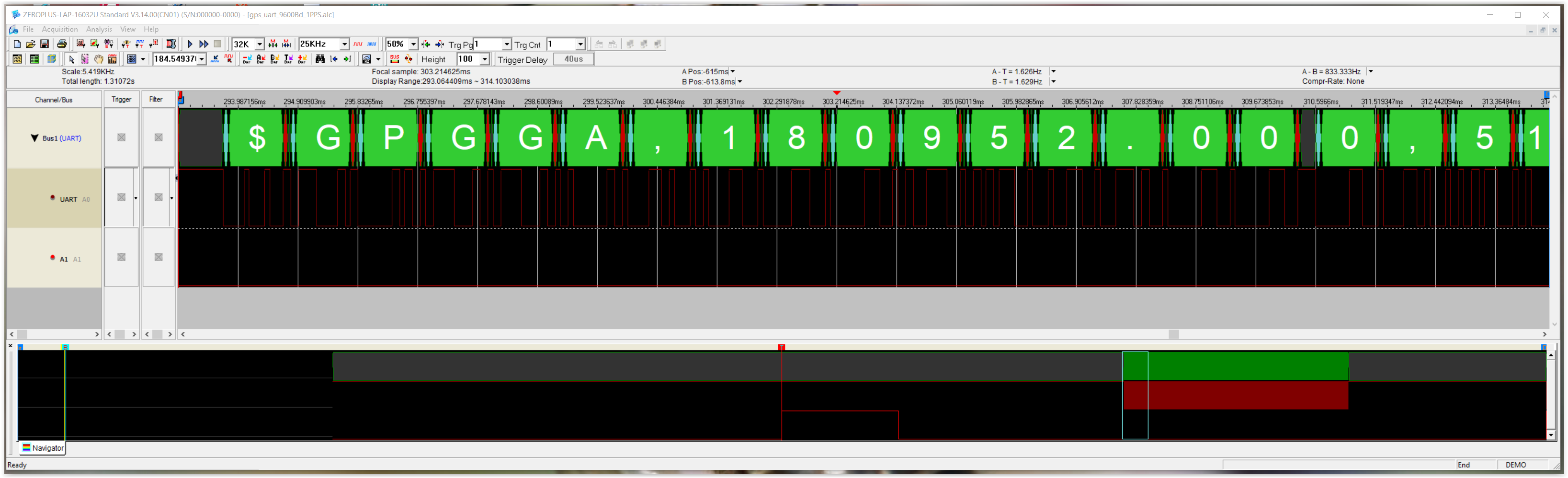Click the BUS icon in toolbar
Screen dimensions: 1568x478
[x=395, y=59]
